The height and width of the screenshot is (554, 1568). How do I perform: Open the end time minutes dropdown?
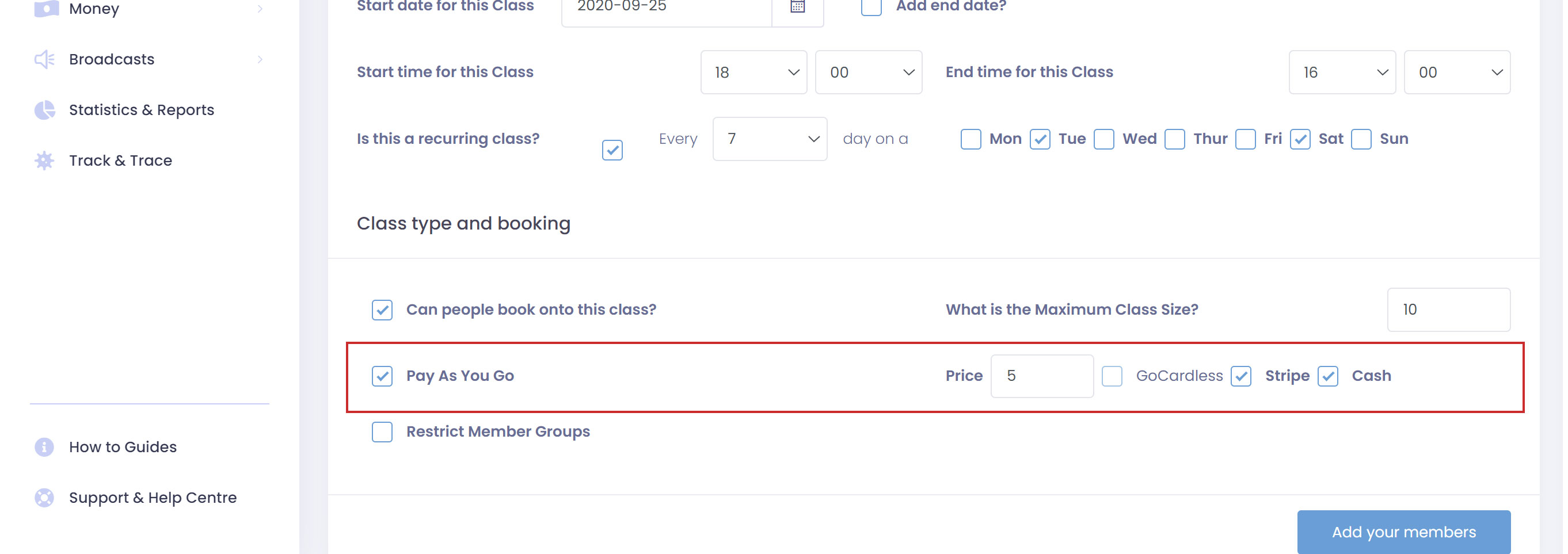pyautogui.click(x=1456, y=72)
